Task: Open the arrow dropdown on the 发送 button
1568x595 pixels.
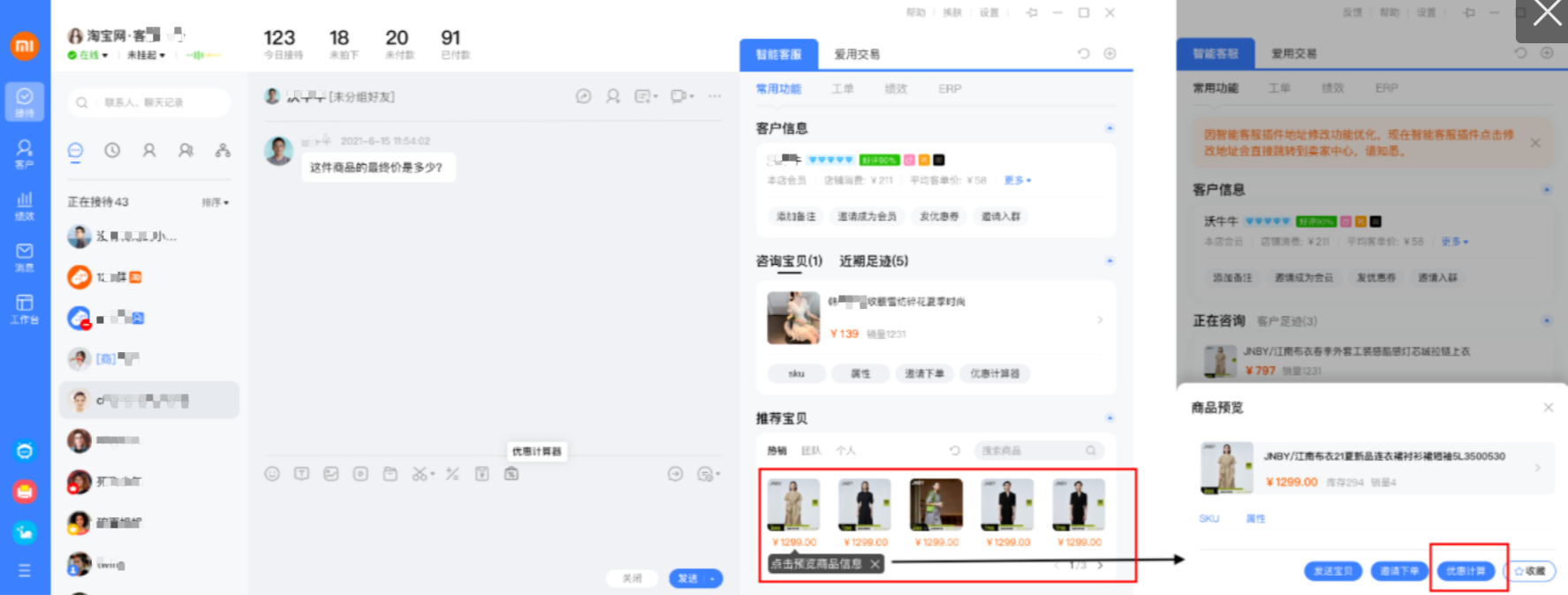Action: [712, 578]
